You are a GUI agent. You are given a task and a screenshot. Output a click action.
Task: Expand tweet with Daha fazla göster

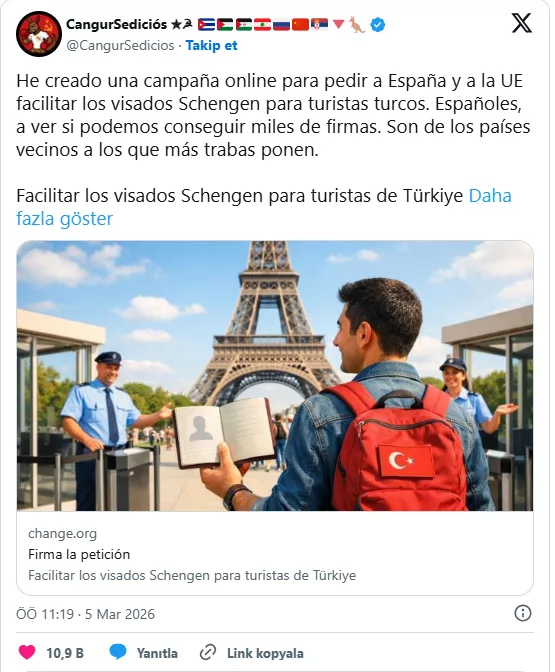[x=264, y=207]
